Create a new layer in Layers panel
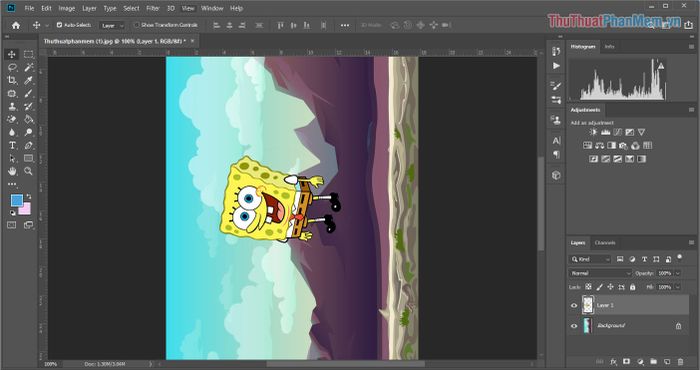The height and width of the screenshot is (370, 700). [667, 362]
